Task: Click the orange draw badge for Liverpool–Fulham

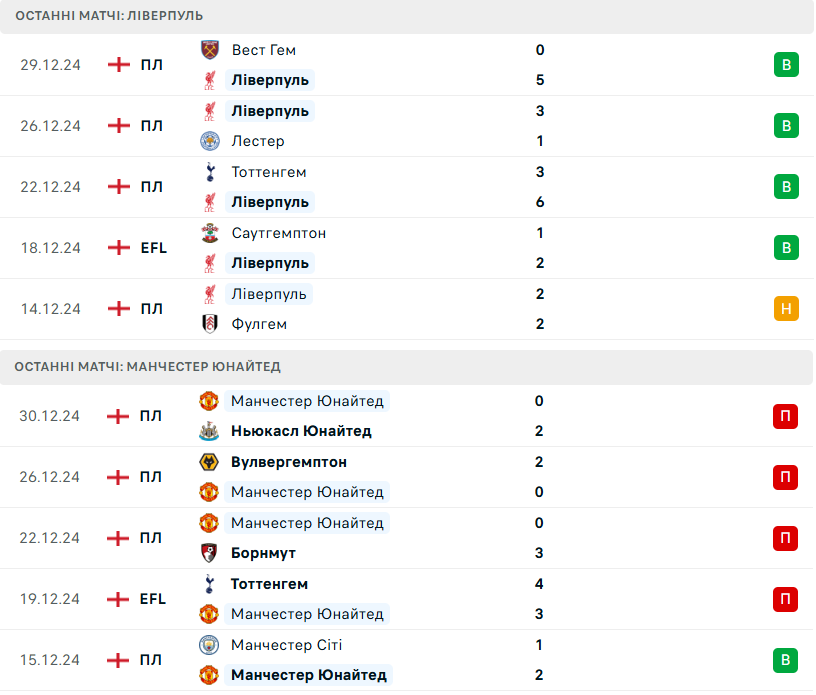Action: pos(786,309)
